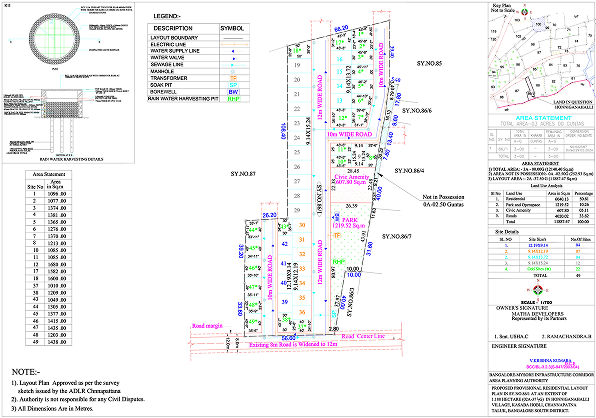
Task: Click the horizontal 10m WIDE ROAD label
Action: pos(349,134)
